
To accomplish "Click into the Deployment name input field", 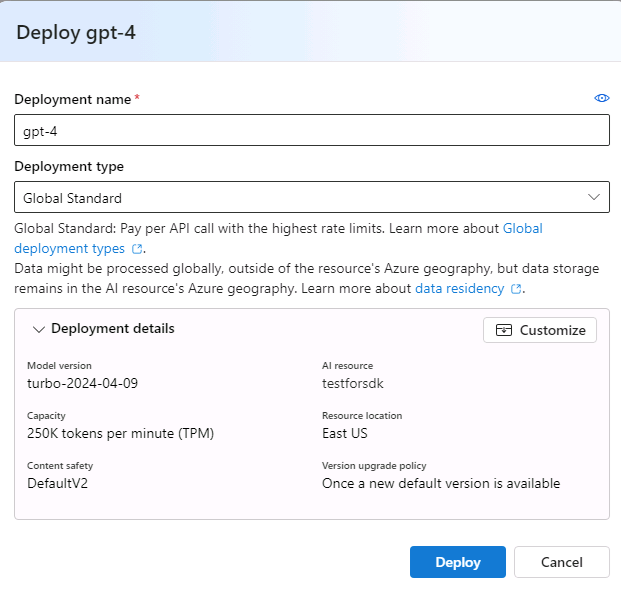I will [x=312, y=130].
